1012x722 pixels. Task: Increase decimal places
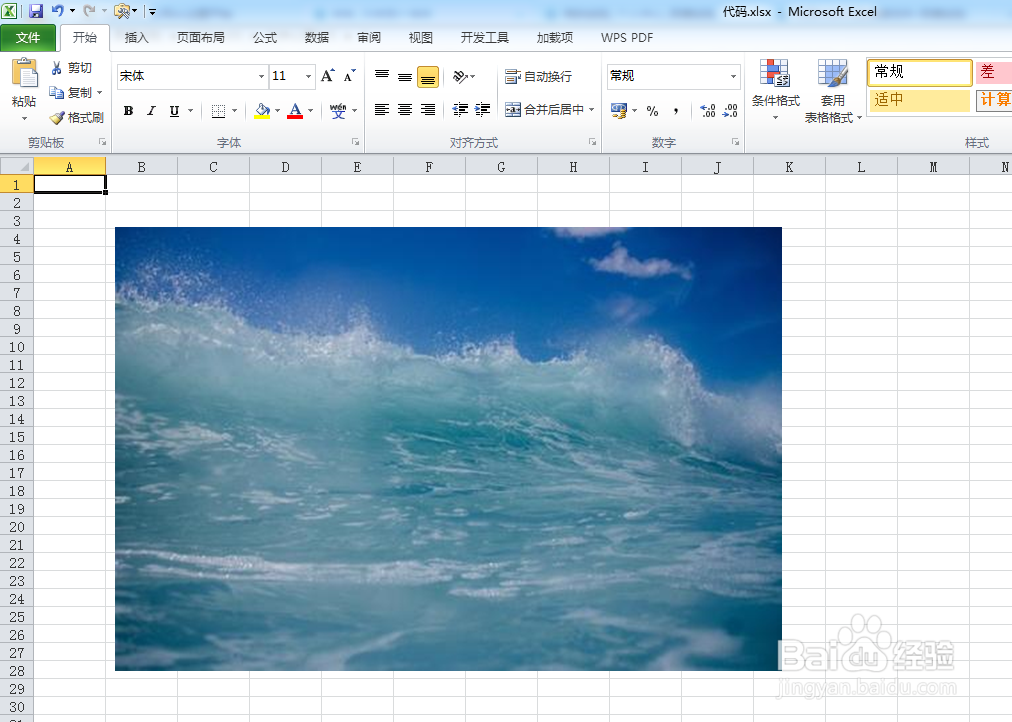coord(708,111)
